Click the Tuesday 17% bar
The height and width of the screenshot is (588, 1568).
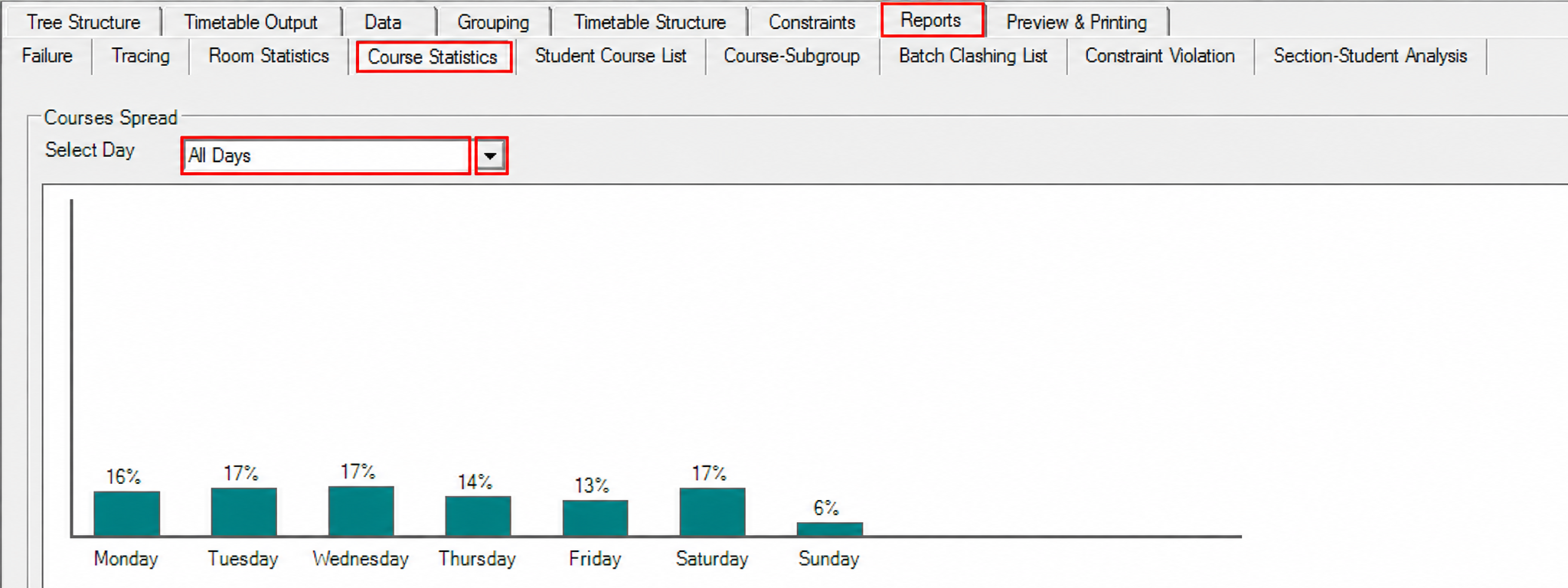tap(243, 511)
